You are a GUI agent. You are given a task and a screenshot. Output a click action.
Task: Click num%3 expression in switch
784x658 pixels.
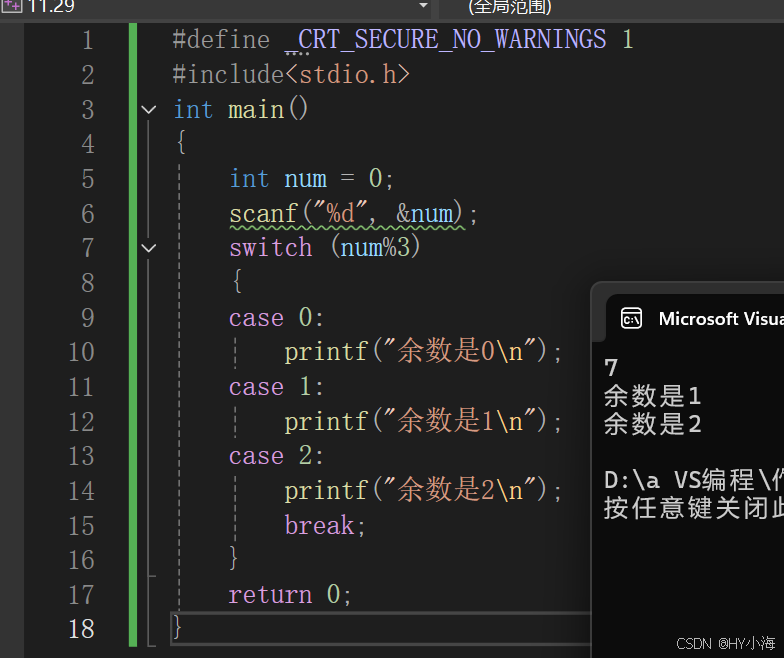click(x=375, y=248)
